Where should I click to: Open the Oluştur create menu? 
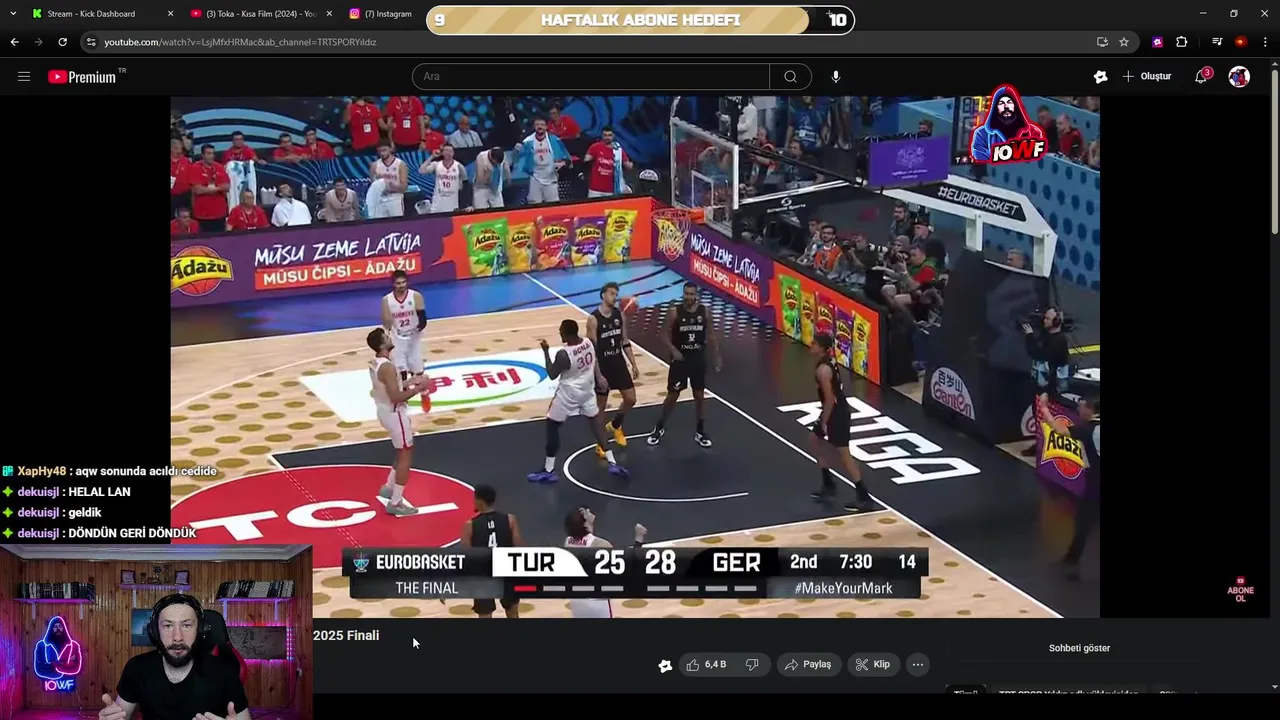[1147, 77]
